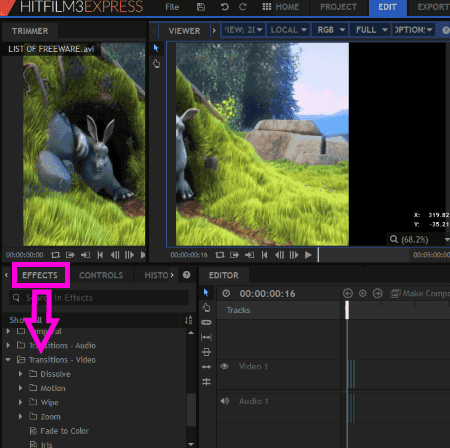Click the Make Composite Shot icon
Image resolution: width=450 pixels, height=448 pixels.
pyautogui.click(x=395, y=294)
